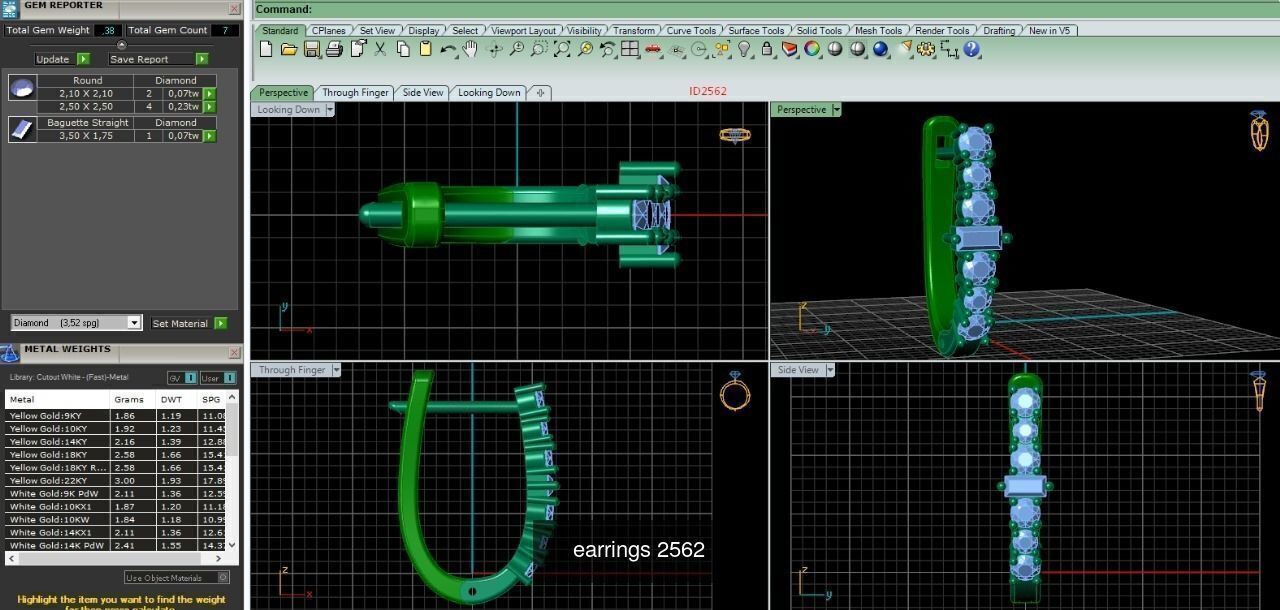Viewport: 1280px width, 610px height.
Task: Toggle Use Object Materials option
Action: (x=176, y=577)
